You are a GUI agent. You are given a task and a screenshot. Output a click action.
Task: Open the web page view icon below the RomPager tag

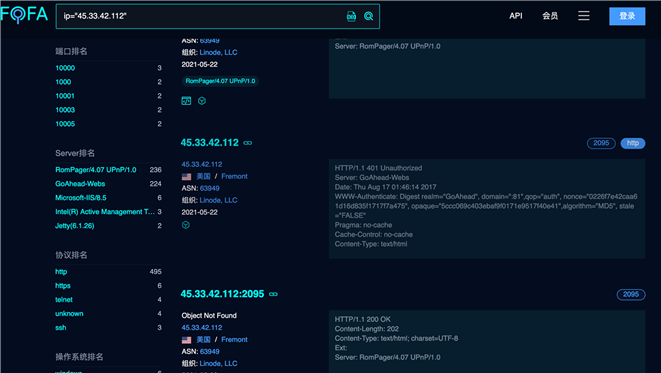(x=186, y=101)
